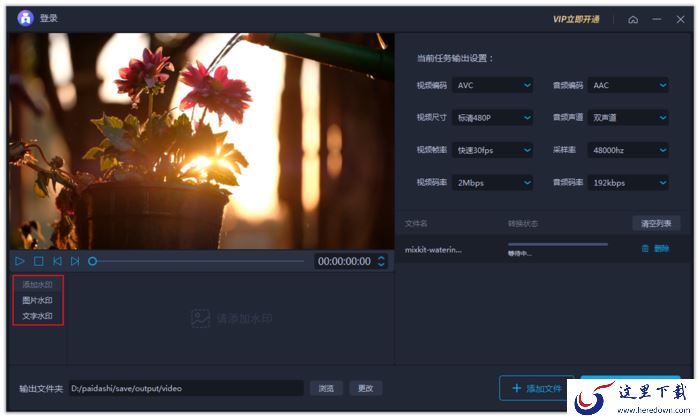Click the 请添加水印 placeholder image icon
The width and height of the screenshot is (700, 418).
(200, 318)
